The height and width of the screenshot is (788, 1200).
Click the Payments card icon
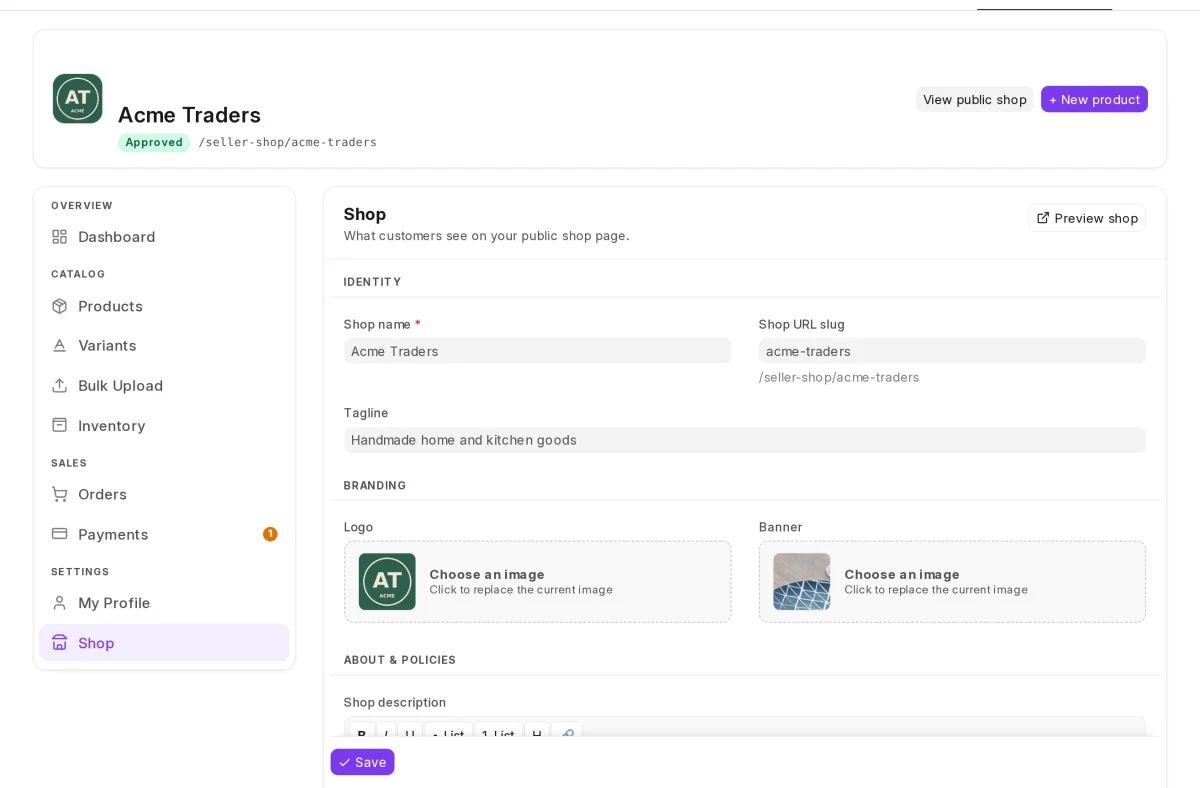coord(60,534)
